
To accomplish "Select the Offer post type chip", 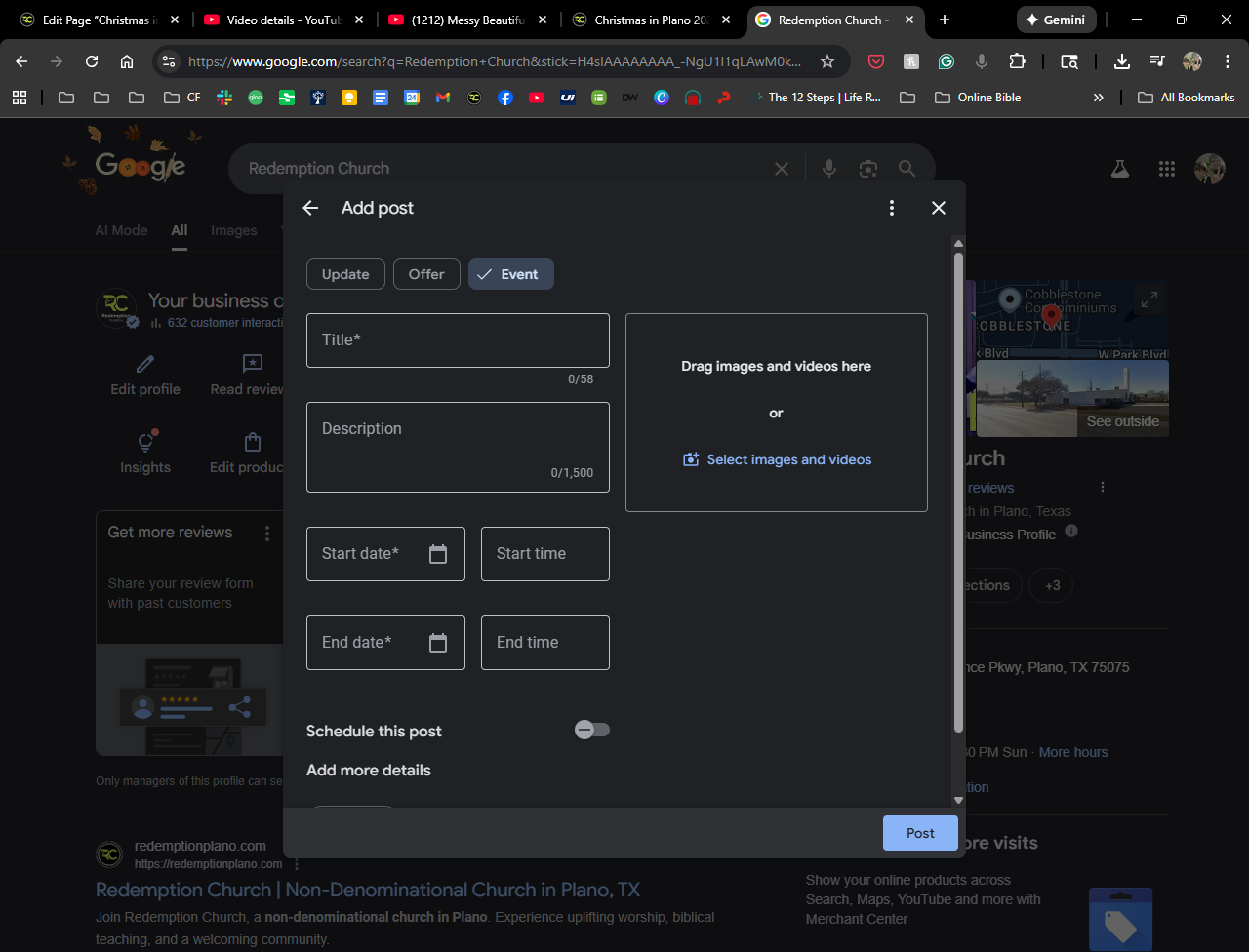I will [x=426, y=274].
